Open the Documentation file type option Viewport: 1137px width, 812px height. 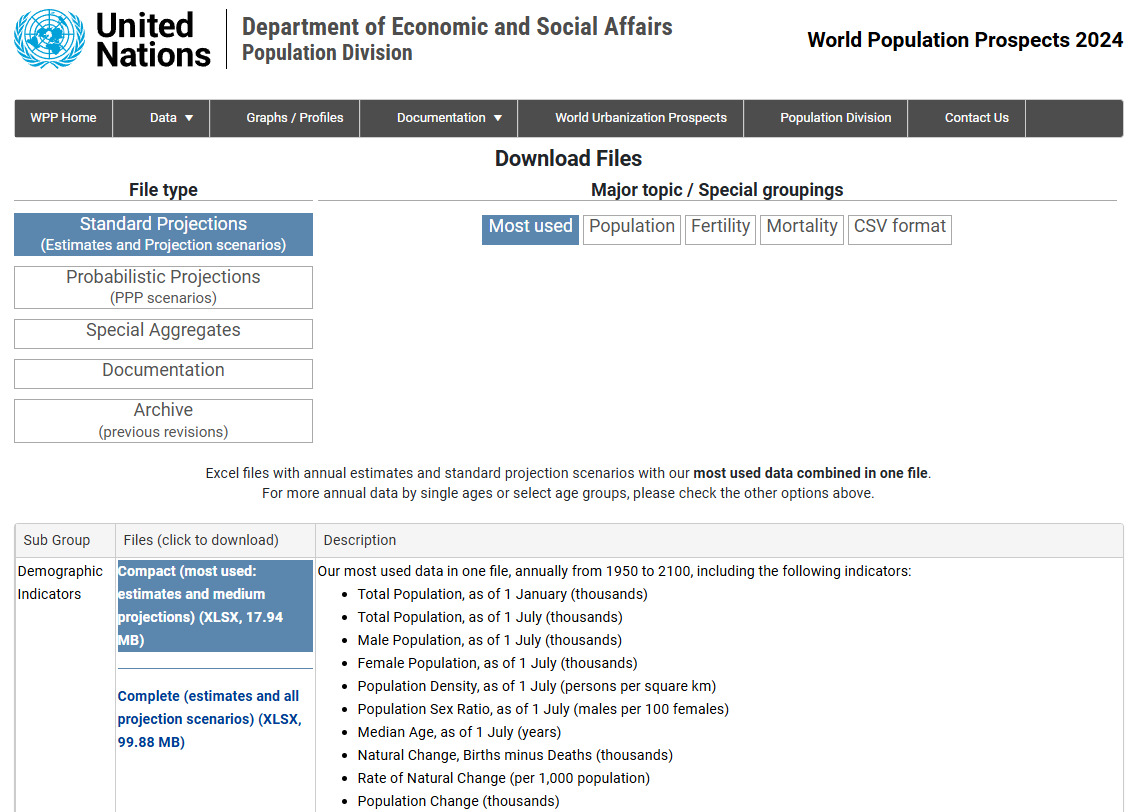pos(163,371)
